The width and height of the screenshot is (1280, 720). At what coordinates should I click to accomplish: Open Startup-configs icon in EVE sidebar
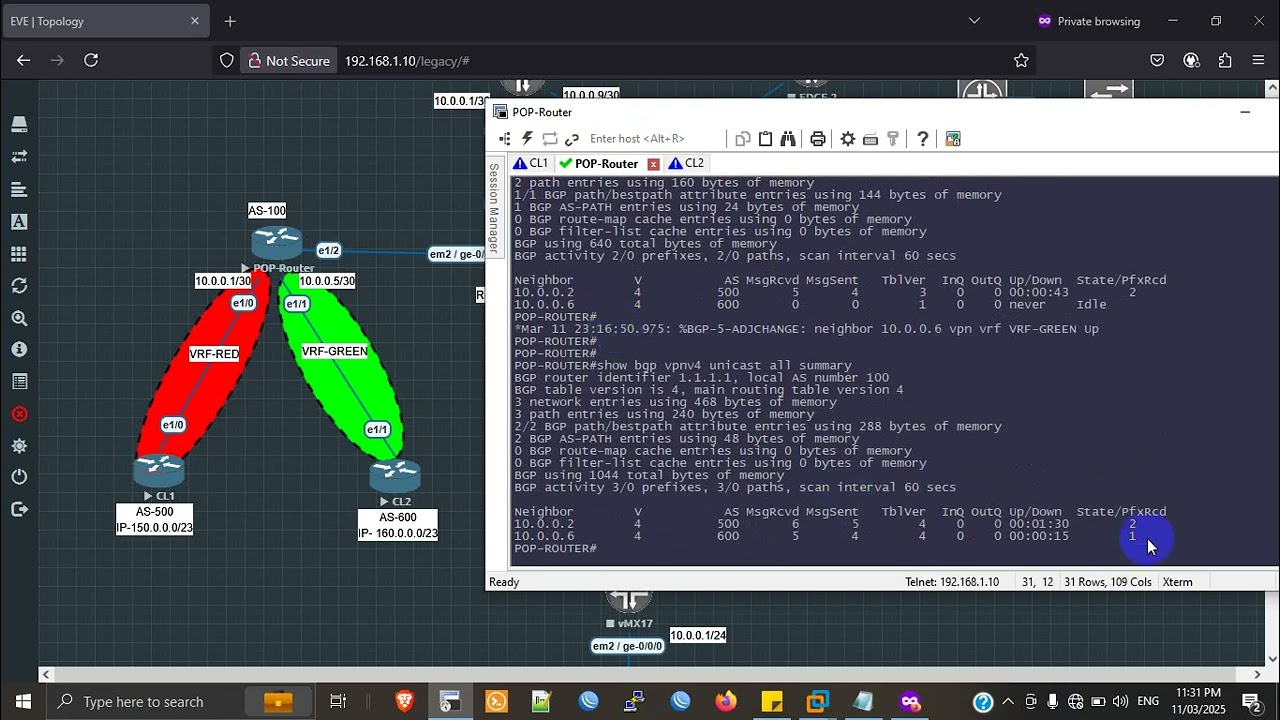[x=19, y=221]
